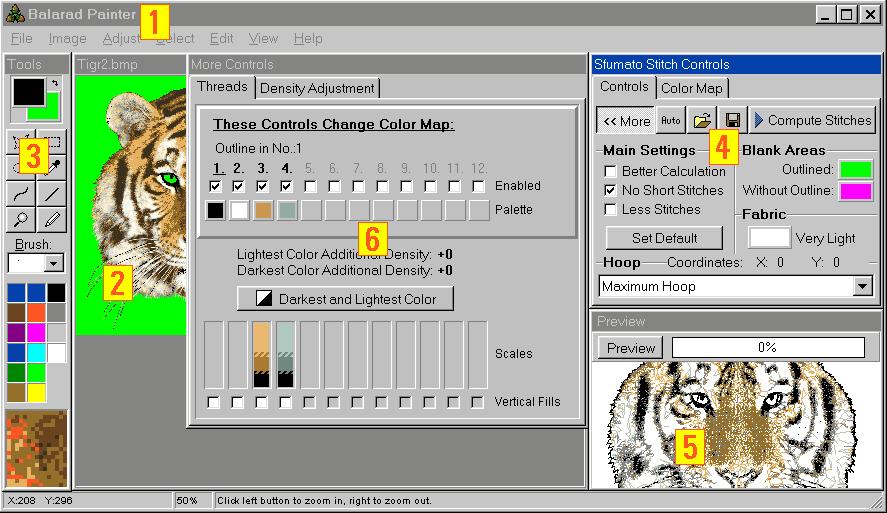Click the Without Outline magenta swatch
Image resolution: width=887 pixels, height=513 pixels.
pos(856,191)
